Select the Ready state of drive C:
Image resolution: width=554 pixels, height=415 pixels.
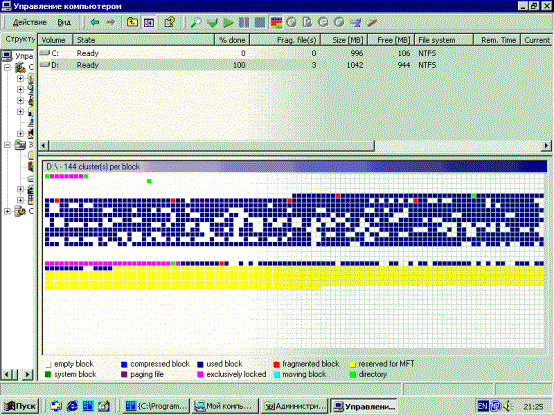coord(88,53)
